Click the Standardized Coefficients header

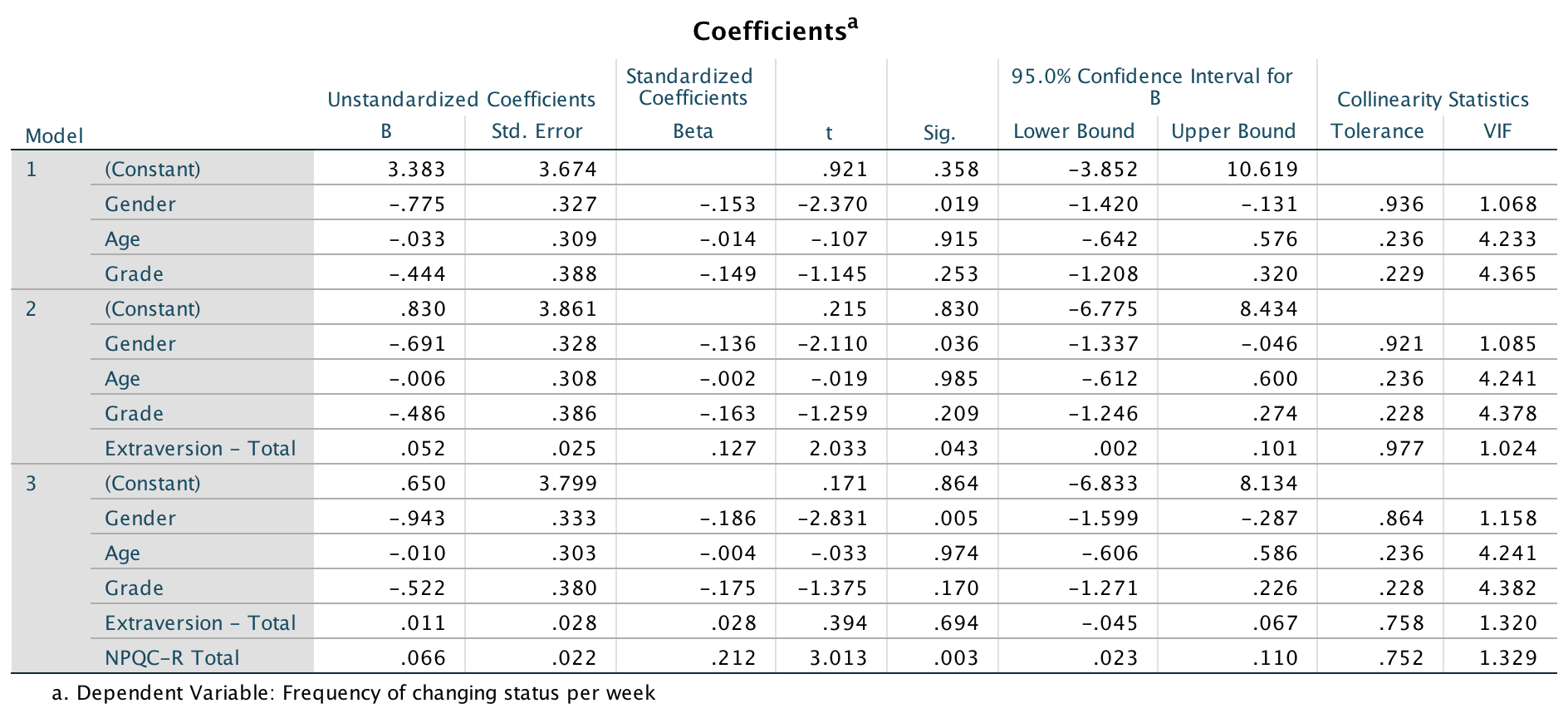click(689, 87)
